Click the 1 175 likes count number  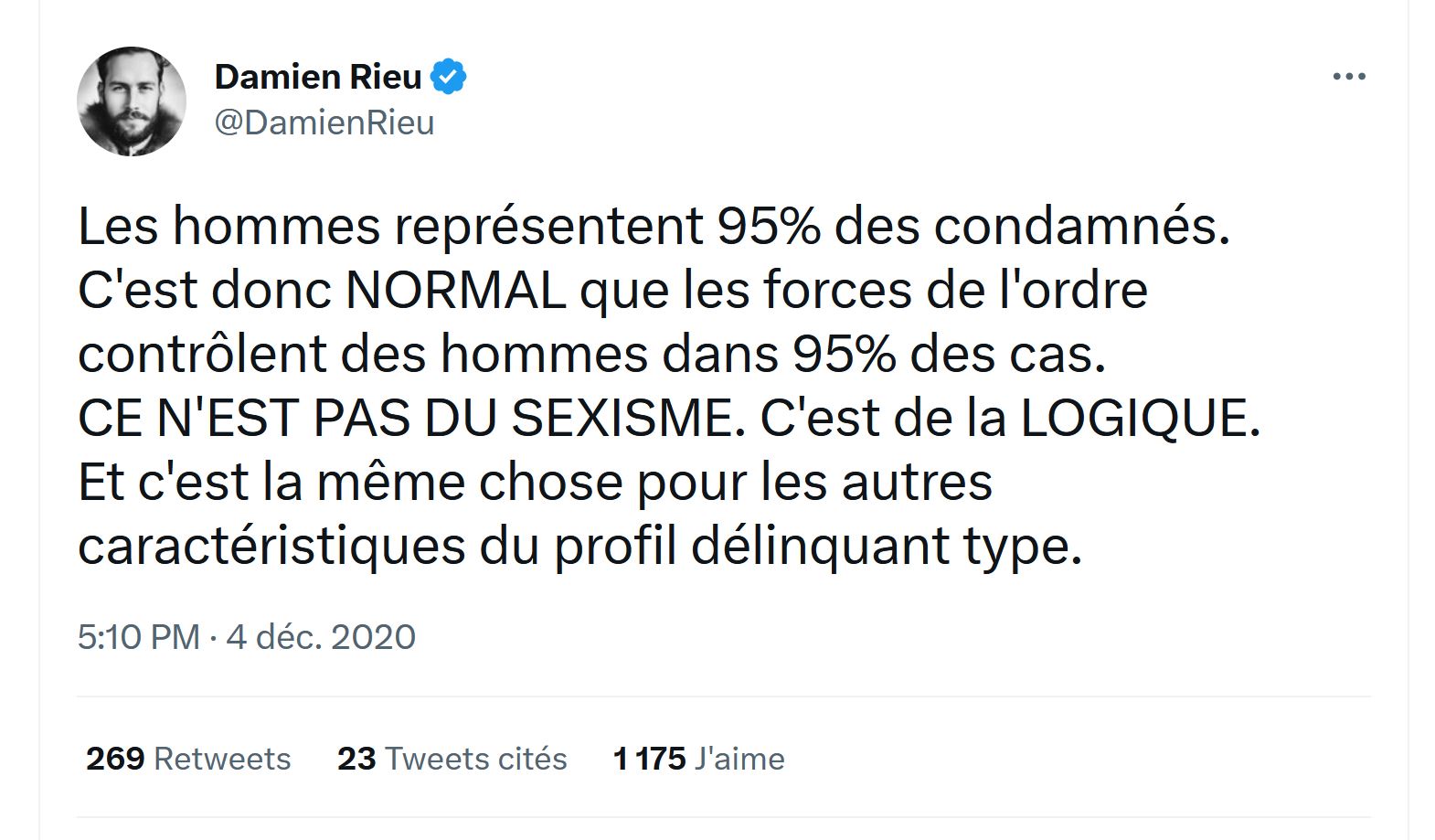650,759
